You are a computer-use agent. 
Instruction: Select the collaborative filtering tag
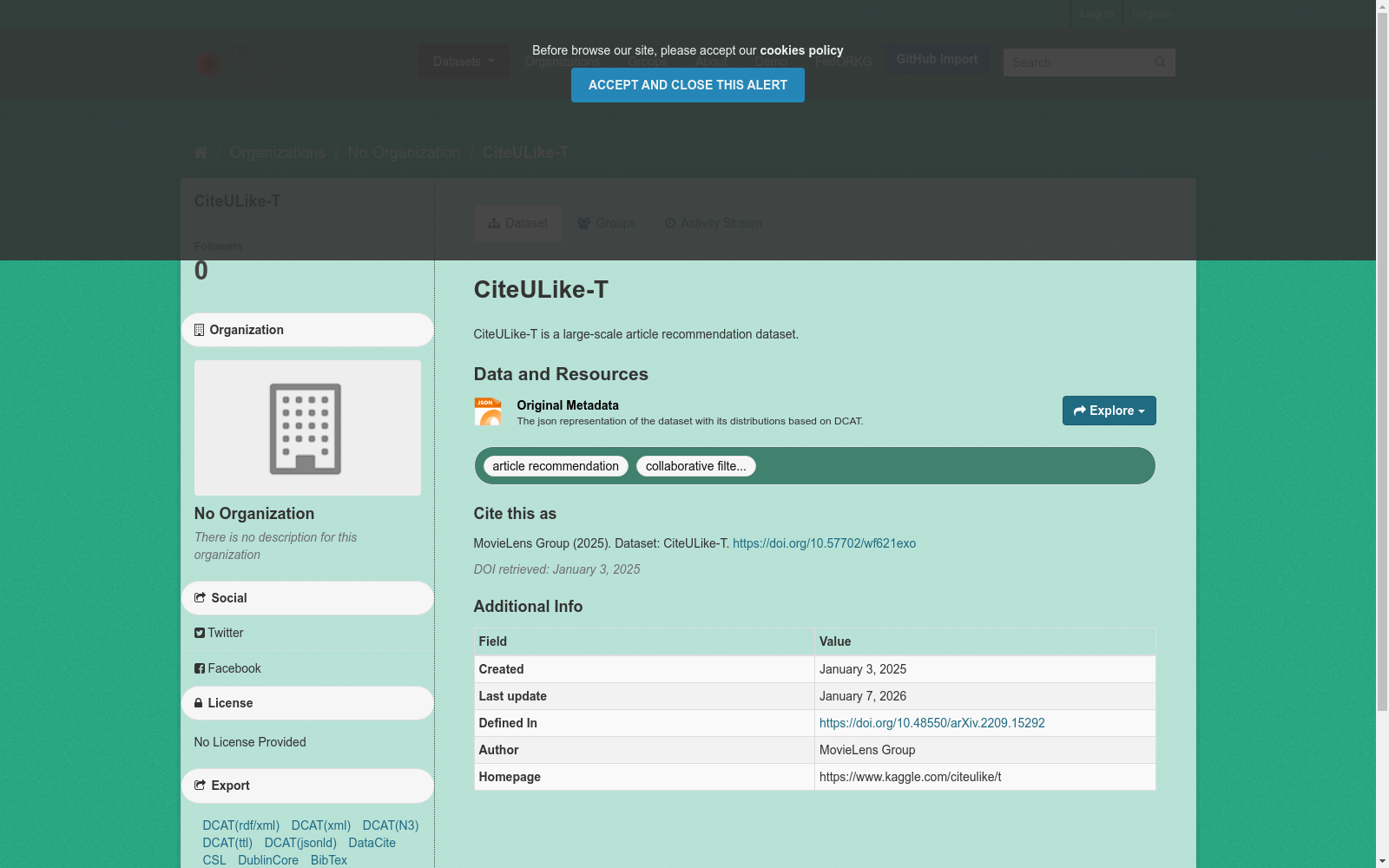pyautogui.click(x=696, y=466)
